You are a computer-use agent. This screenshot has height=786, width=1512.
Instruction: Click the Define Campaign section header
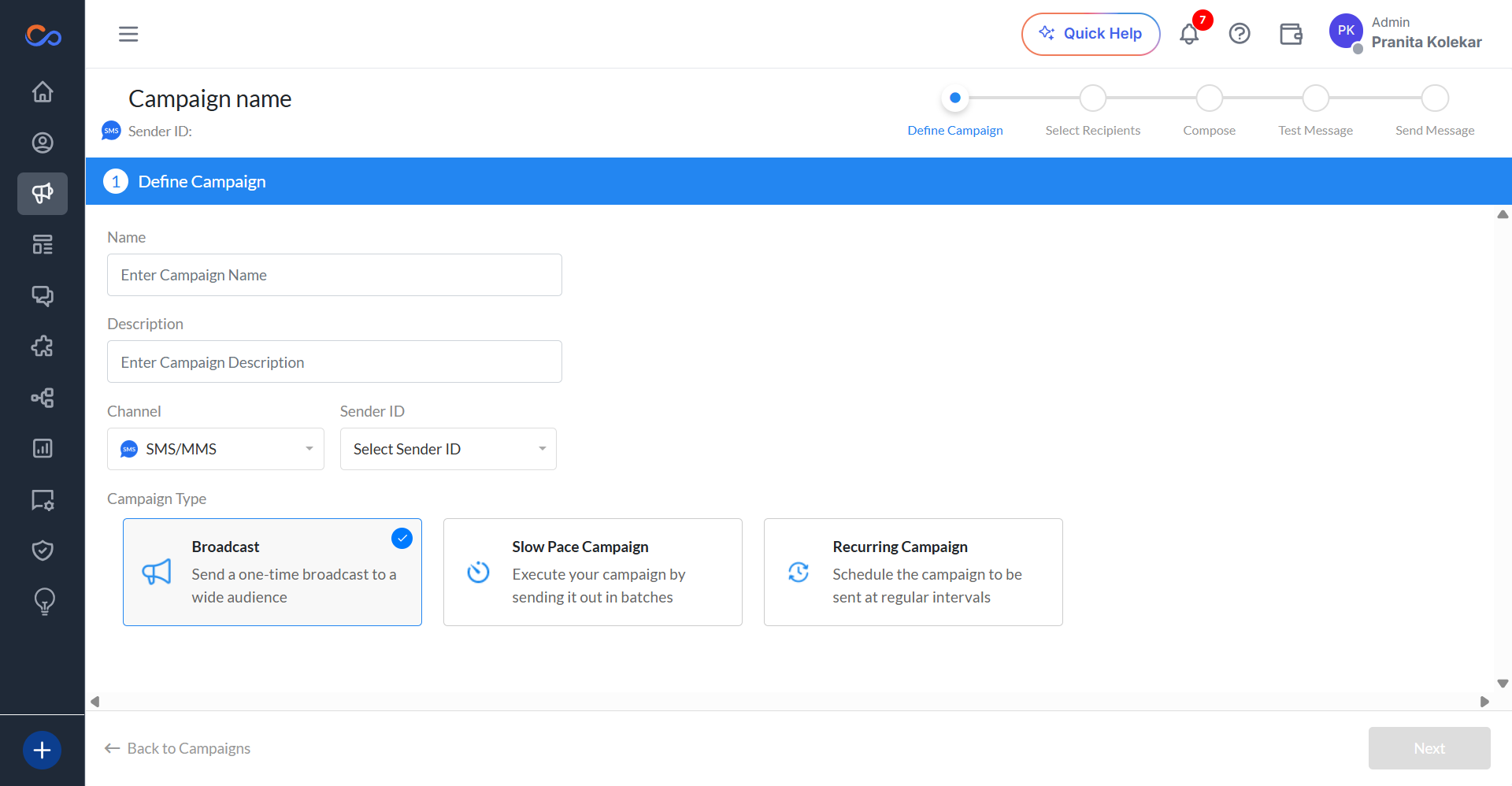click(x=799, y=181)
